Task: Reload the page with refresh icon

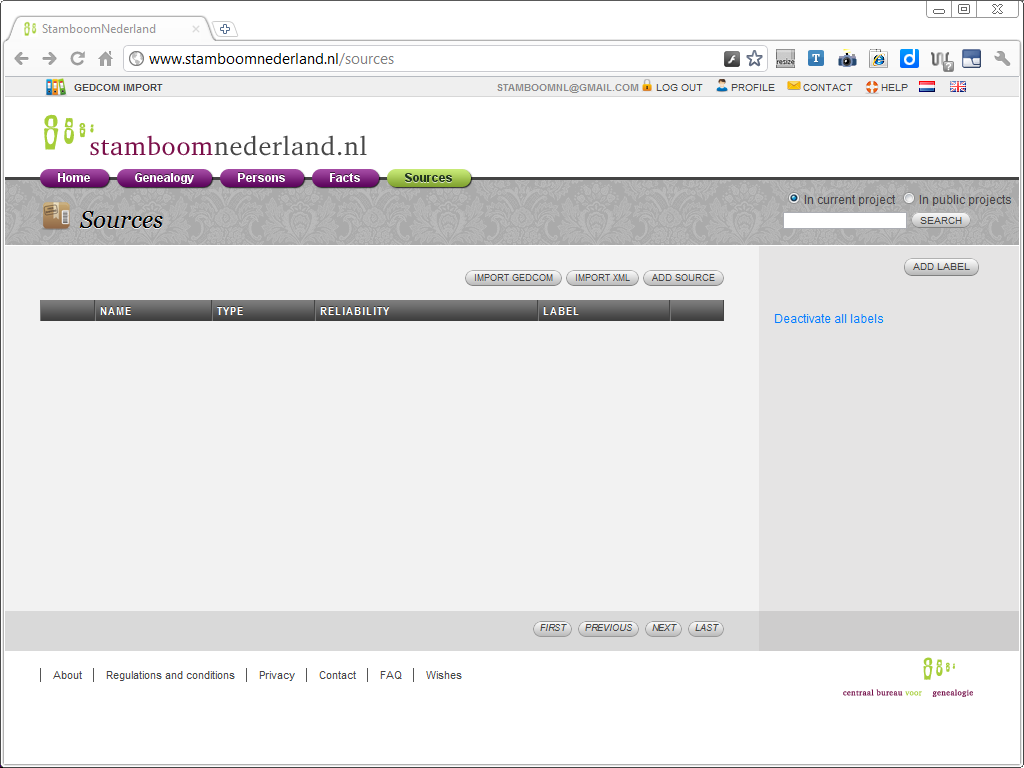Action: click(x=77, y=59)
